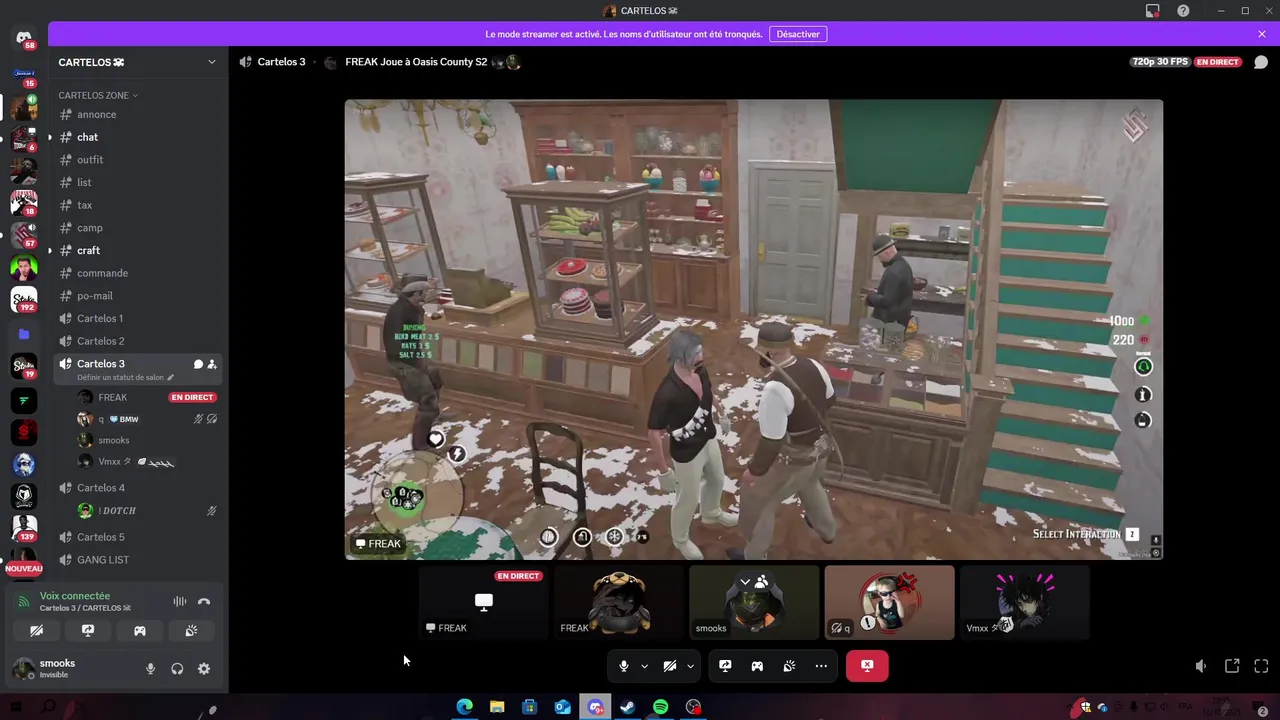Image resolution: width=1280 pixels, height=720 pixels.
Task: Open File Explorer from the taskbar
Action: [497, 707]
